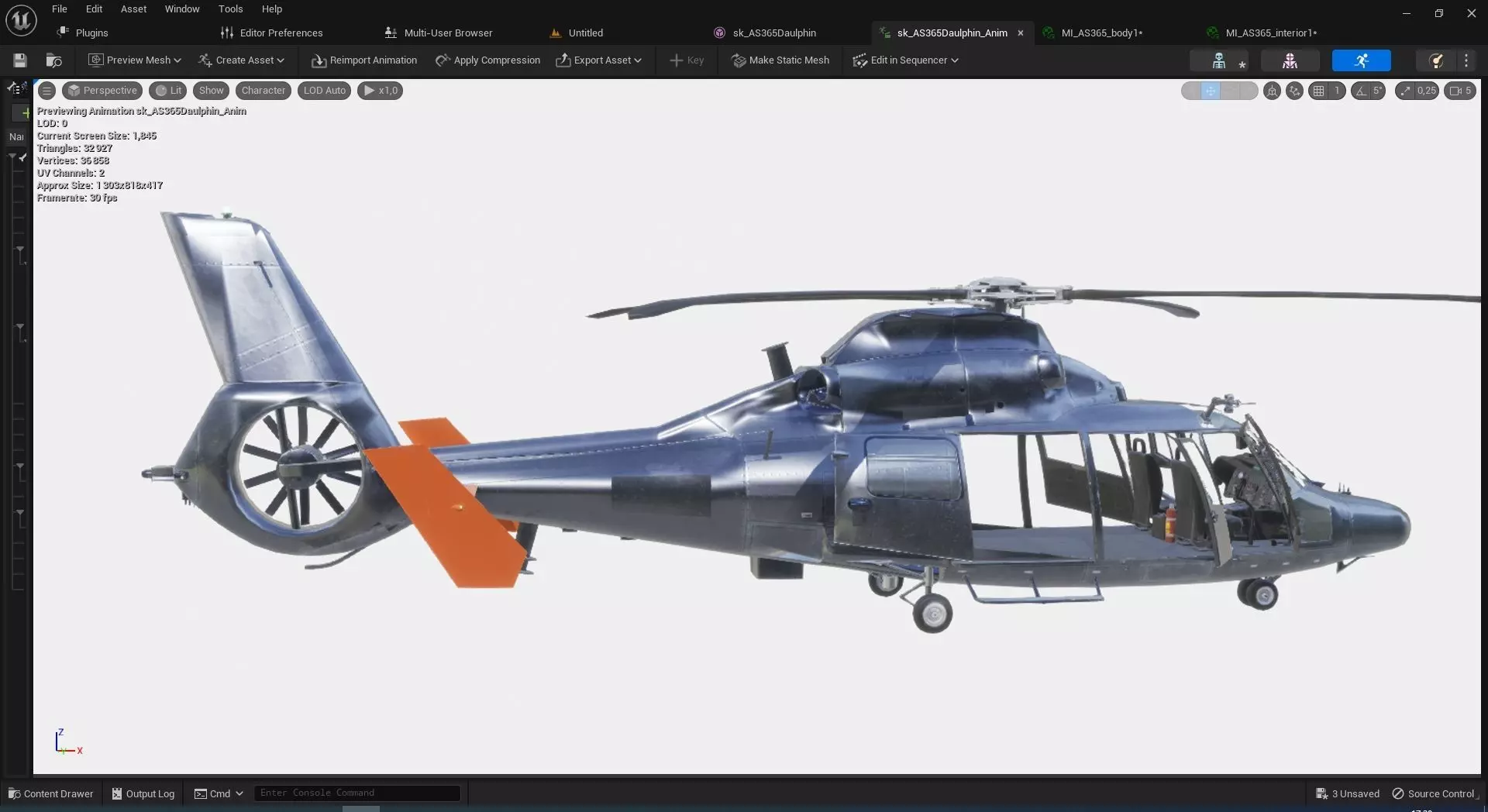Image resolution: width=1488 pixels, height=812 pixels.
Task: Change the Lit view mode
Action: click(168, 91)
